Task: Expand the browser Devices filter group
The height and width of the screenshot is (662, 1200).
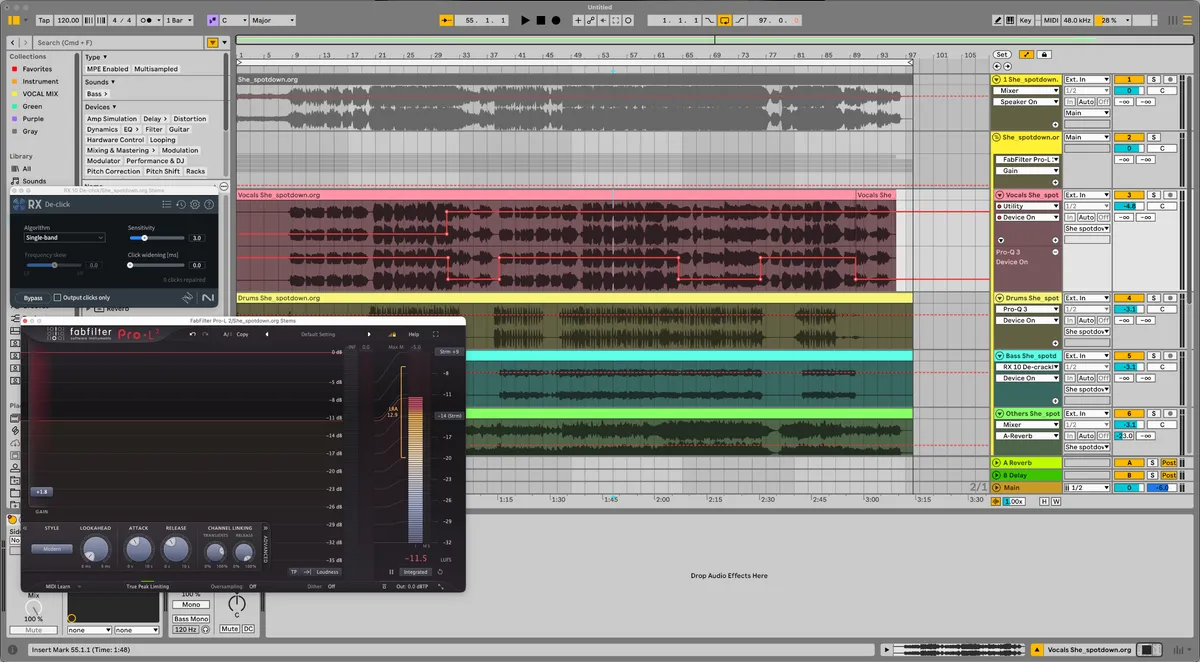Action: tap(98, 107)
